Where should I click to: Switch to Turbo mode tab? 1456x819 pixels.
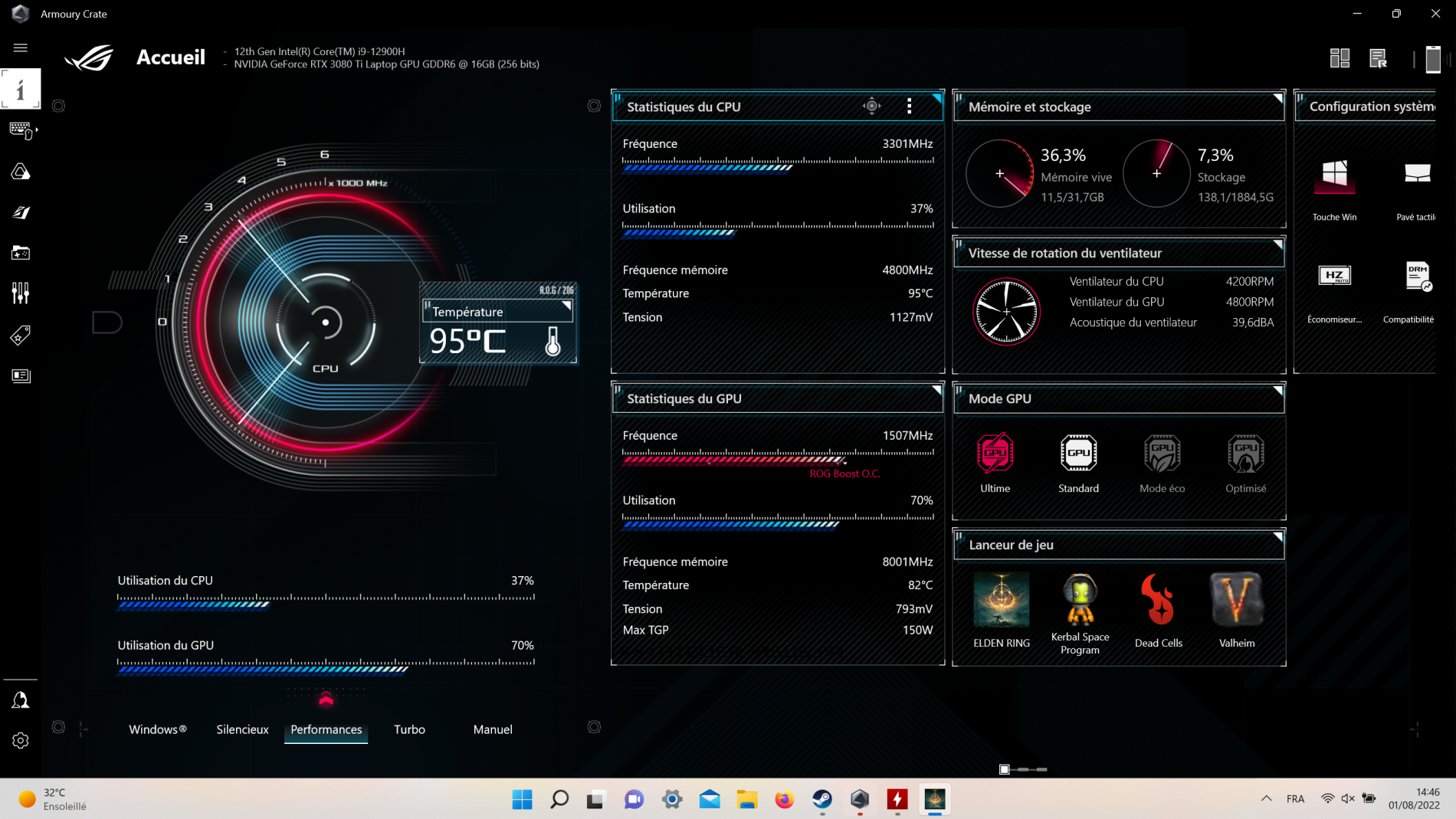click(x=409, y=729)
